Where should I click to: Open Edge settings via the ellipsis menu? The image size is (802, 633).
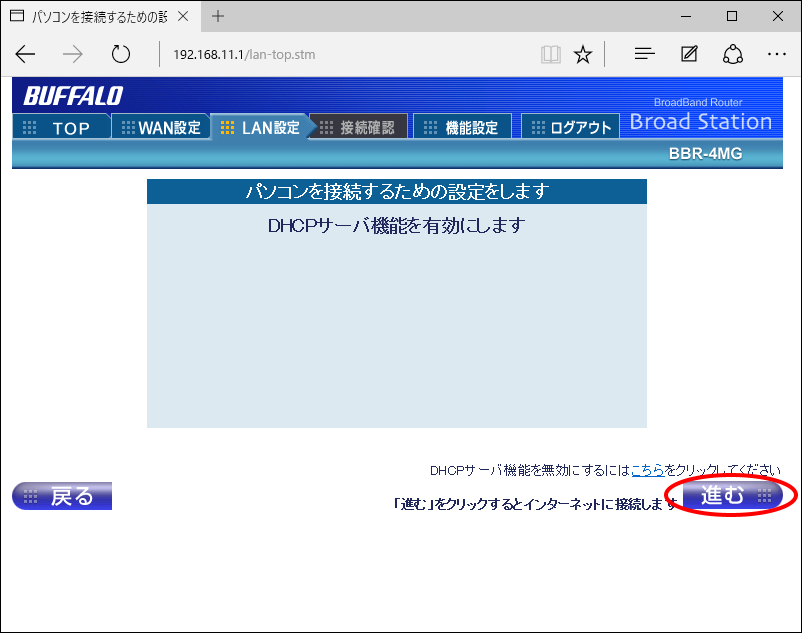[x=777, y=55]
